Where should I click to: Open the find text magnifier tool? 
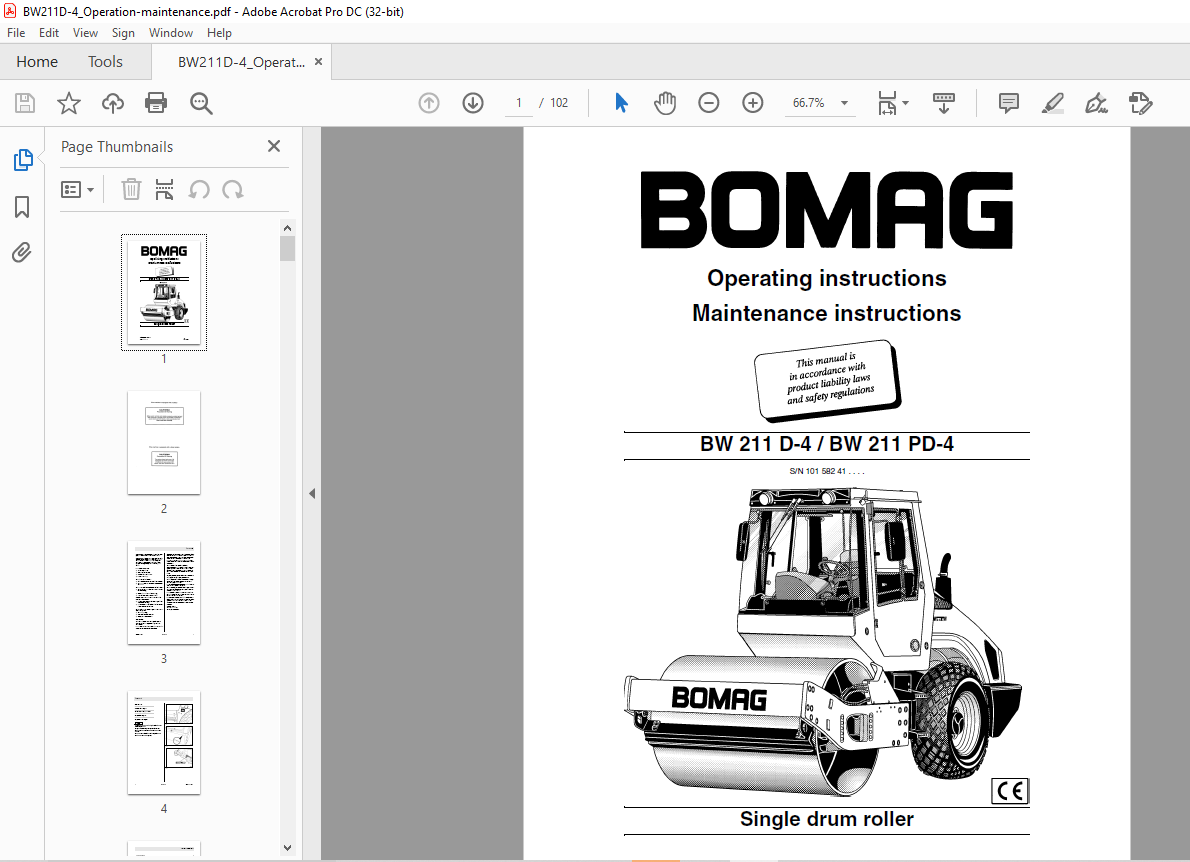pyautogui.click(x=201, y=103)
